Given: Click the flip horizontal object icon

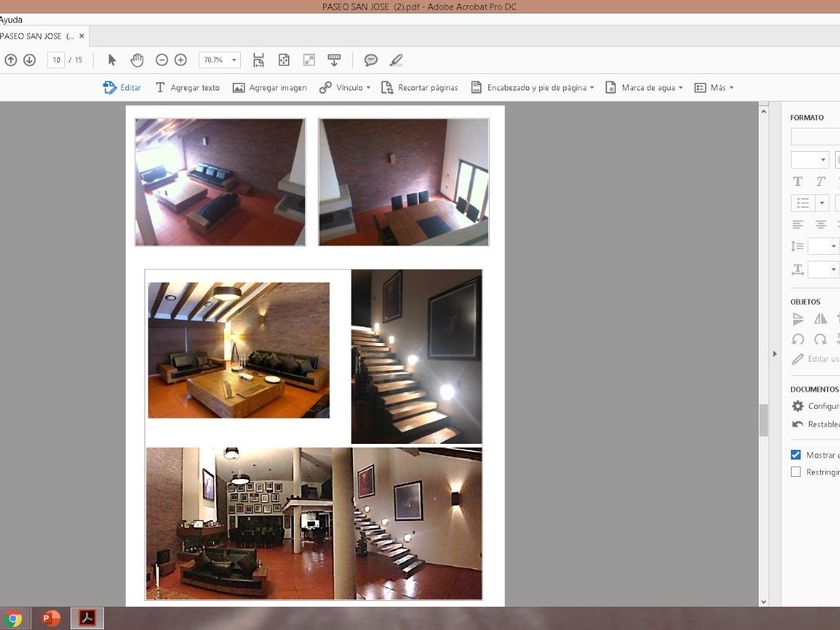Looking at the screenshot, I should click(x=820, y=319).
